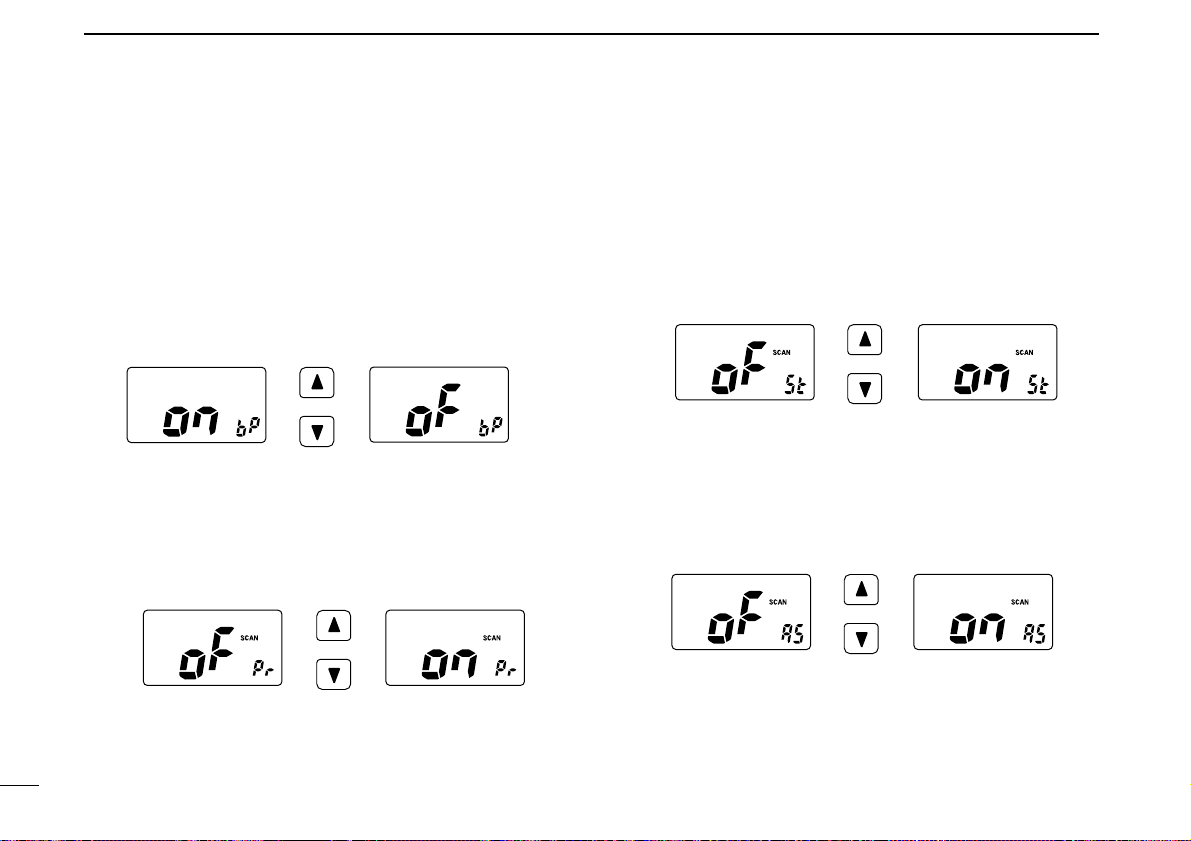Tap the down arrow between the St displays
Viewport: 1191px width, 841px height.
(865, 387)
